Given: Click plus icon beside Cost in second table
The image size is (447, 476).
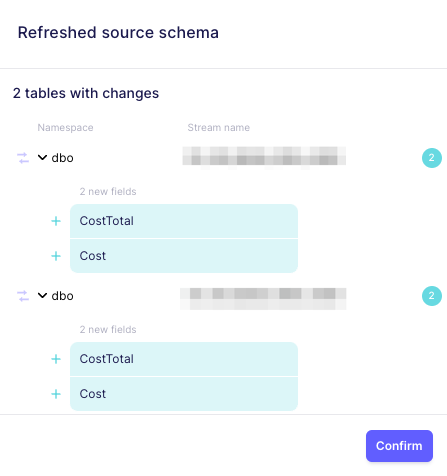Looking at the screenshot, I should 56,394.
